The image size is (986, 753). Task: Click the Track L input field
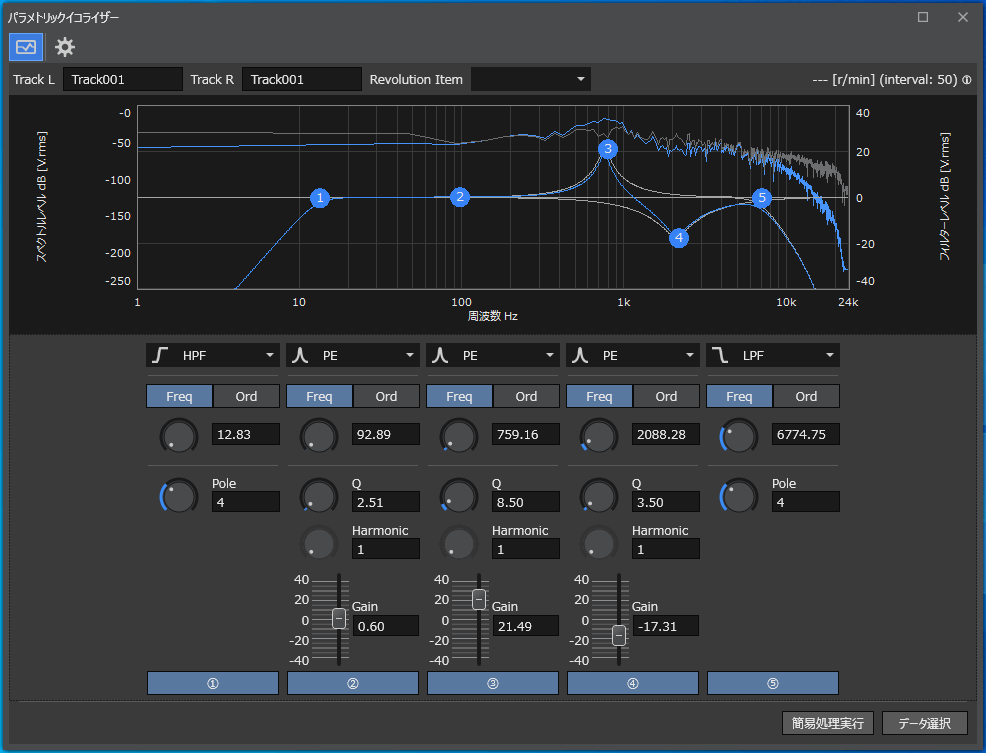pyautogui.click(x=123, y=79)
